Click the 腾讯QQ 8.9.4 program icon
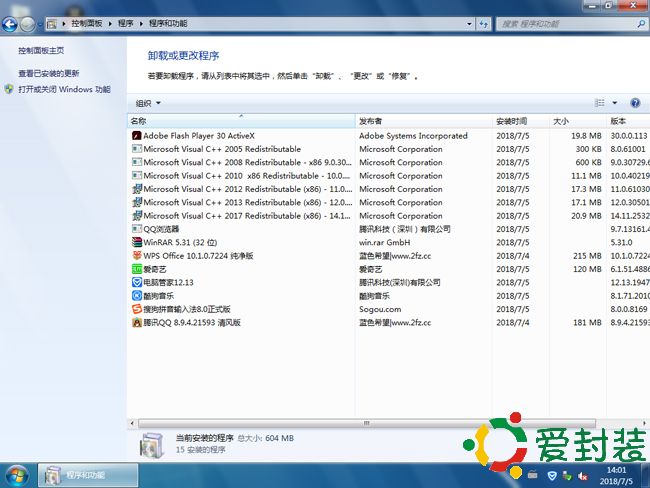The width and height of the screenshot is (650, 488). tap(136, 322)
